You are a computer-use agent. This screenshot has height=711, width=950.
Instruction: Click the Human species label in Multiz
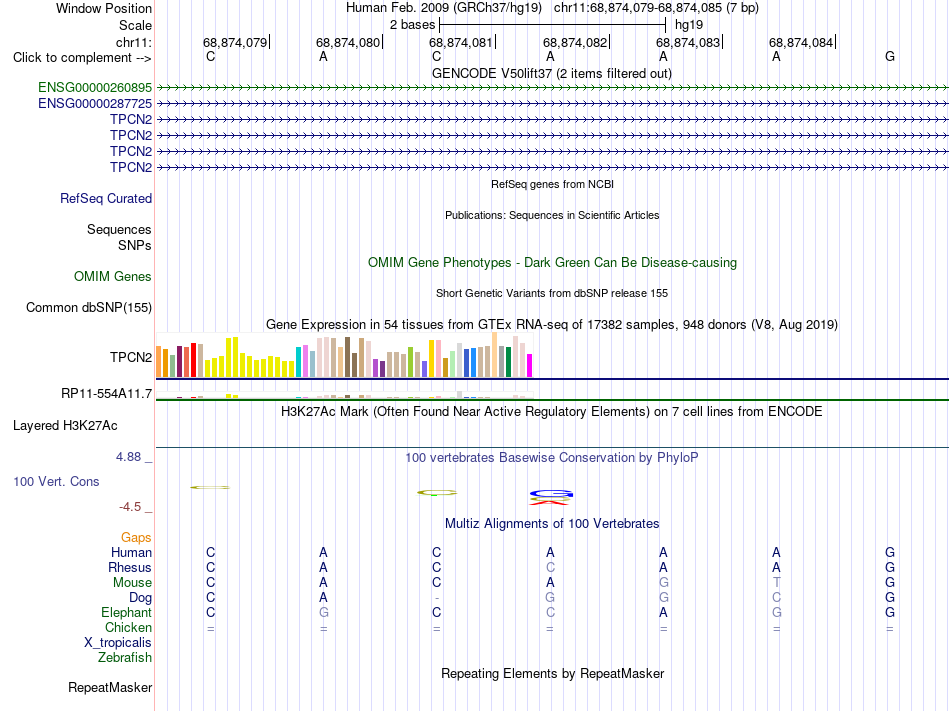coord(131,552)
